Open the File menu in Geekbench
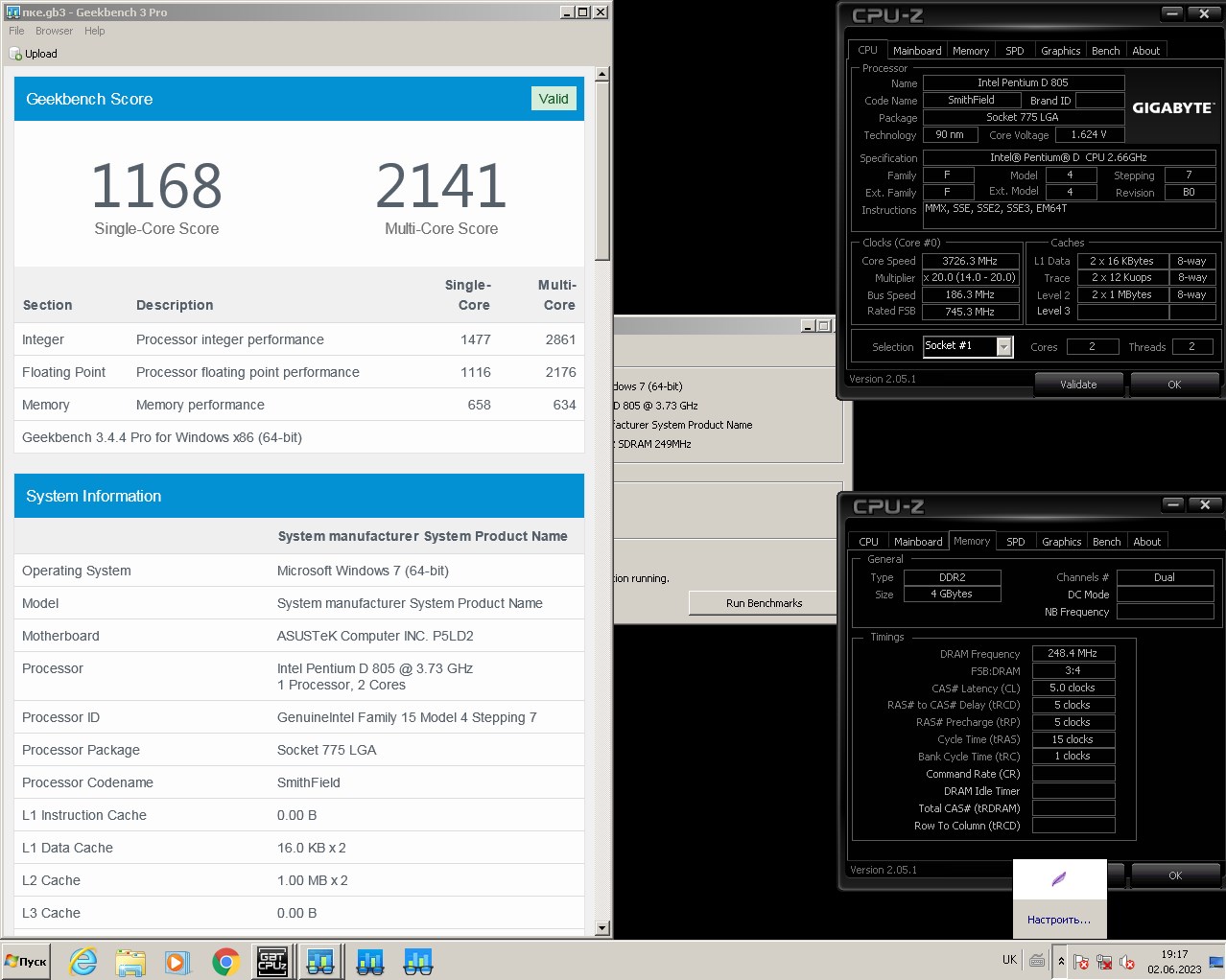1226x980 pixels. tap(17, 31)
